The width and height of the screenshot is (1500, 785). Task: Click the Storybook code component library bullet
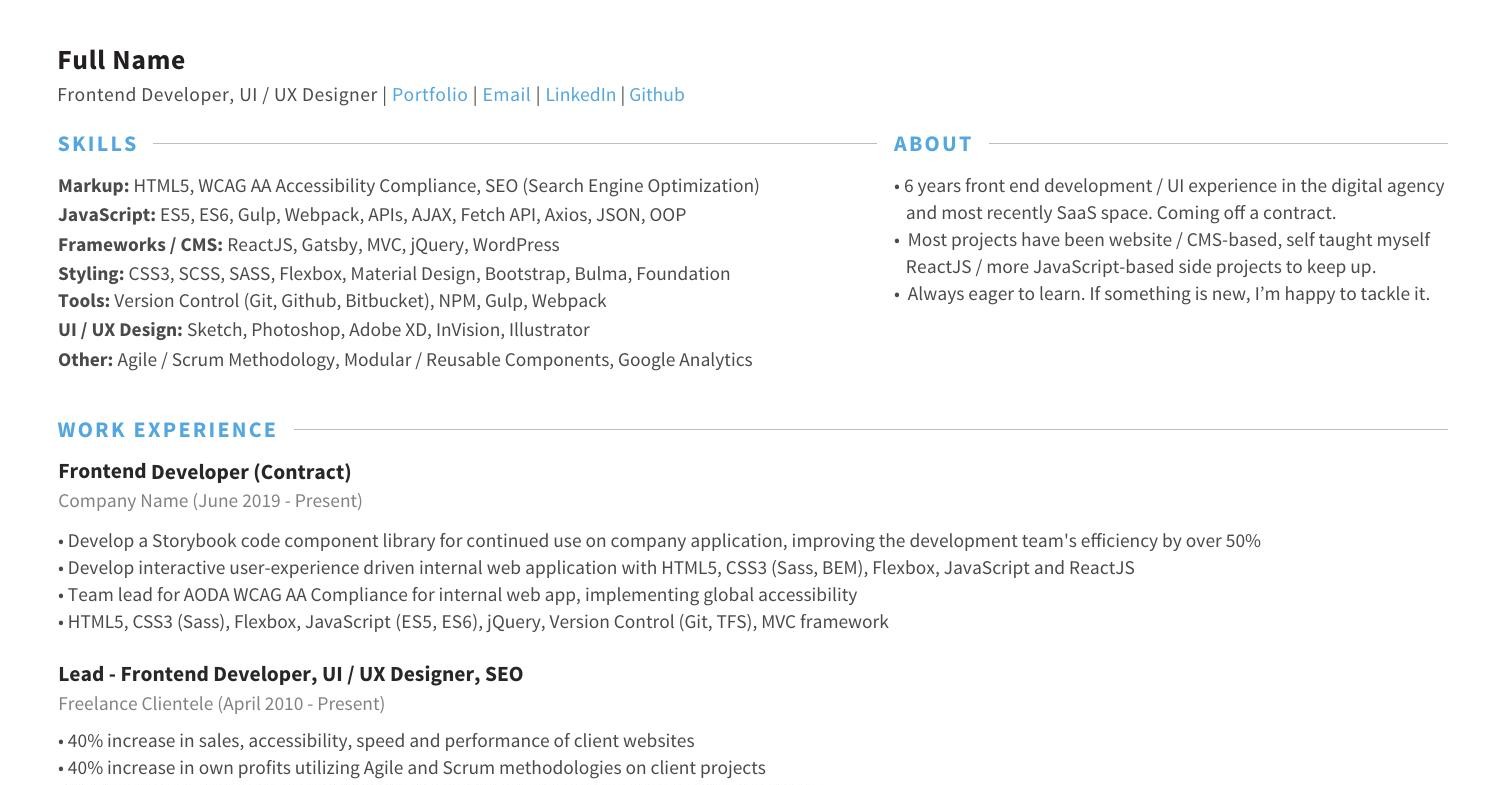click(x=660, y=541)
